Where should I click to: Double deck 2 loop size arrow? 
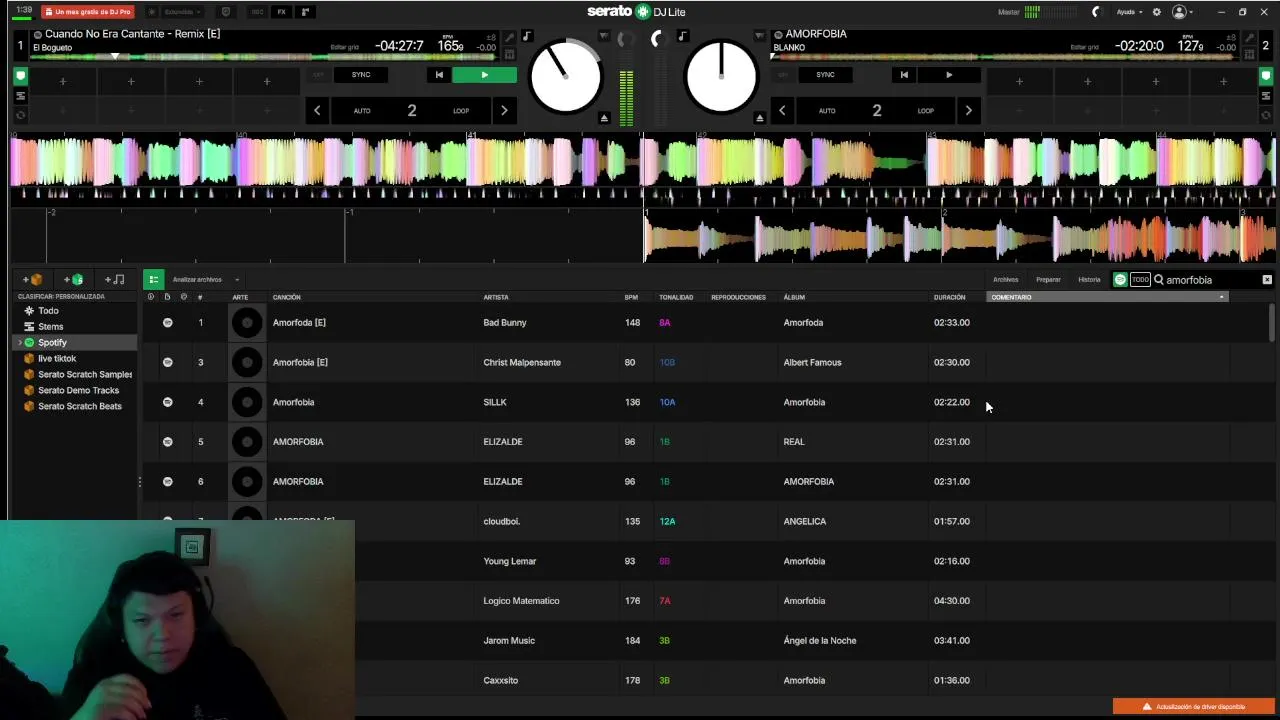tap(968, 111)
